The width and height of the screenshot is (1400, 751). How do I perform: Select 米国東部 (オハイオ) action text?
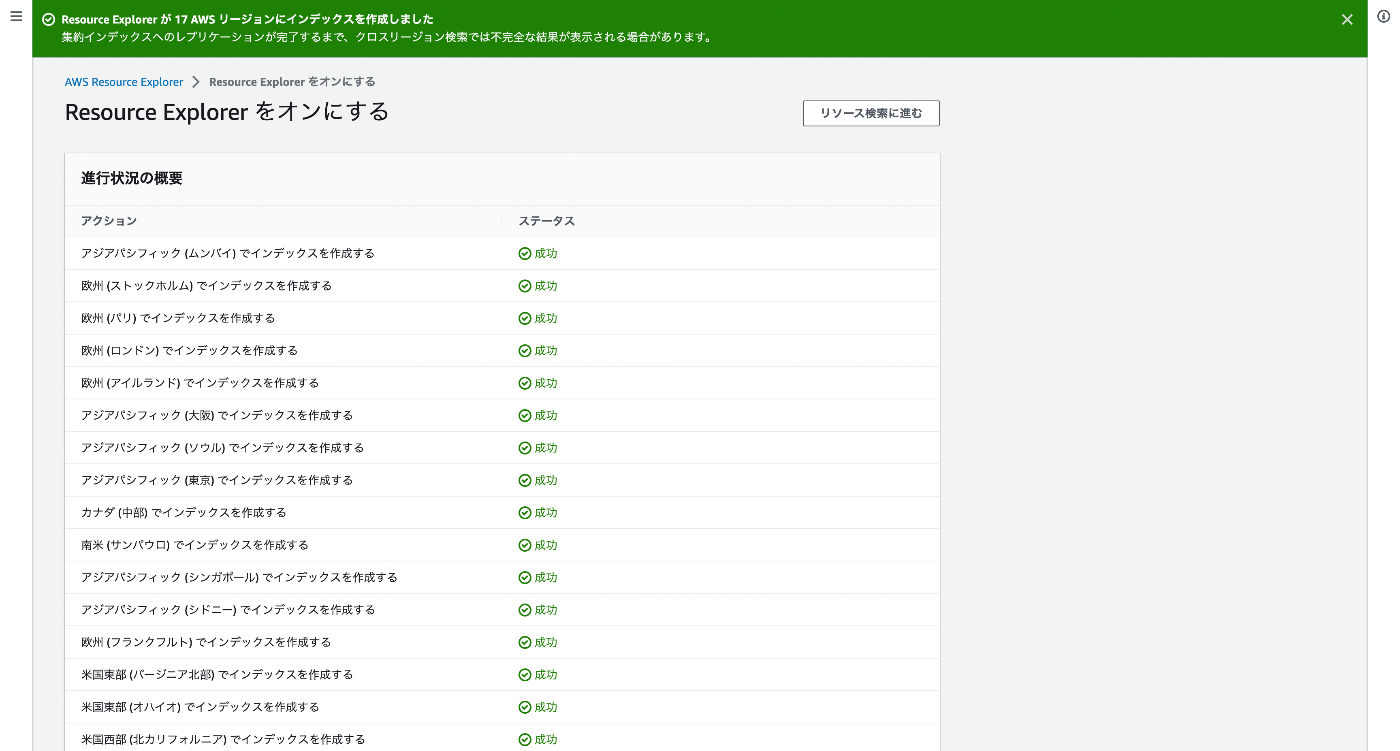point(201,707)
